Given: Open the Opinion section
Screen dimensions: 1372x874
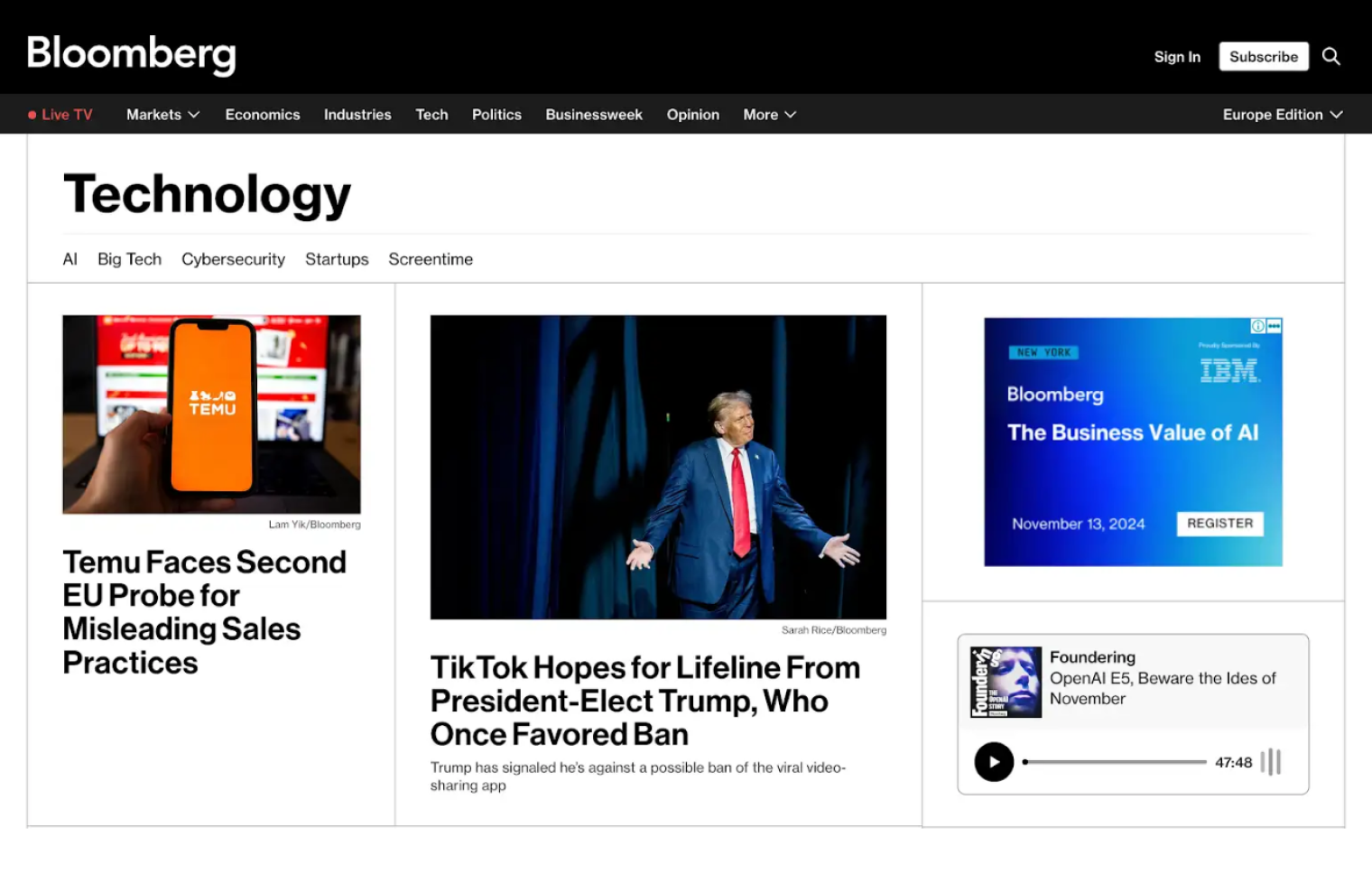Looking at the screenshot, I should [x=693, y=115].
